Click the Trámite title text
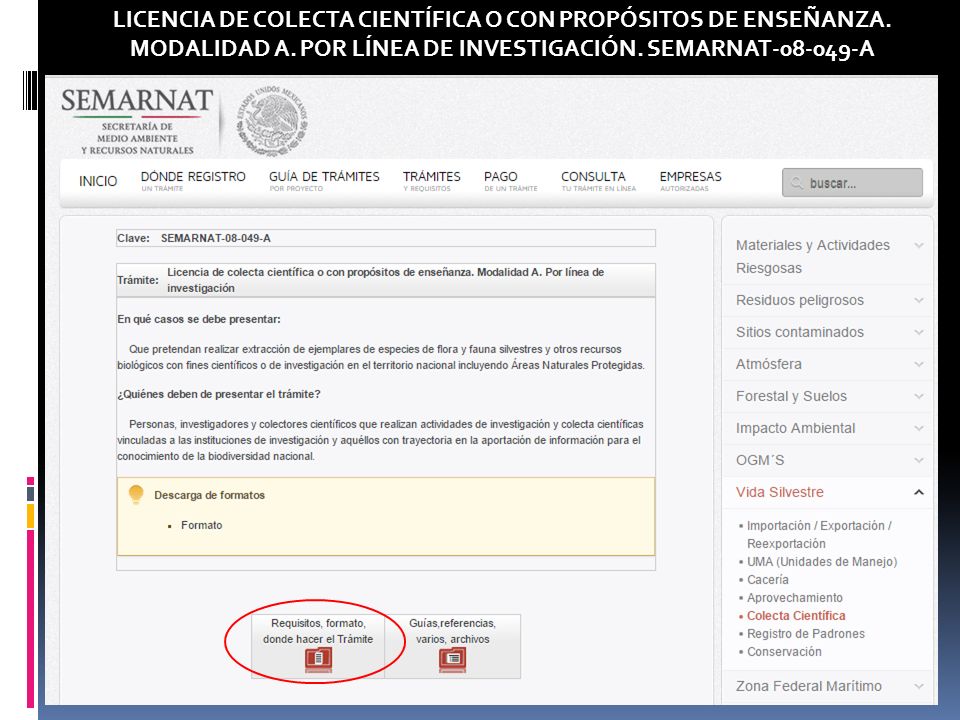The image size is (960, 720). pos(386,280)
